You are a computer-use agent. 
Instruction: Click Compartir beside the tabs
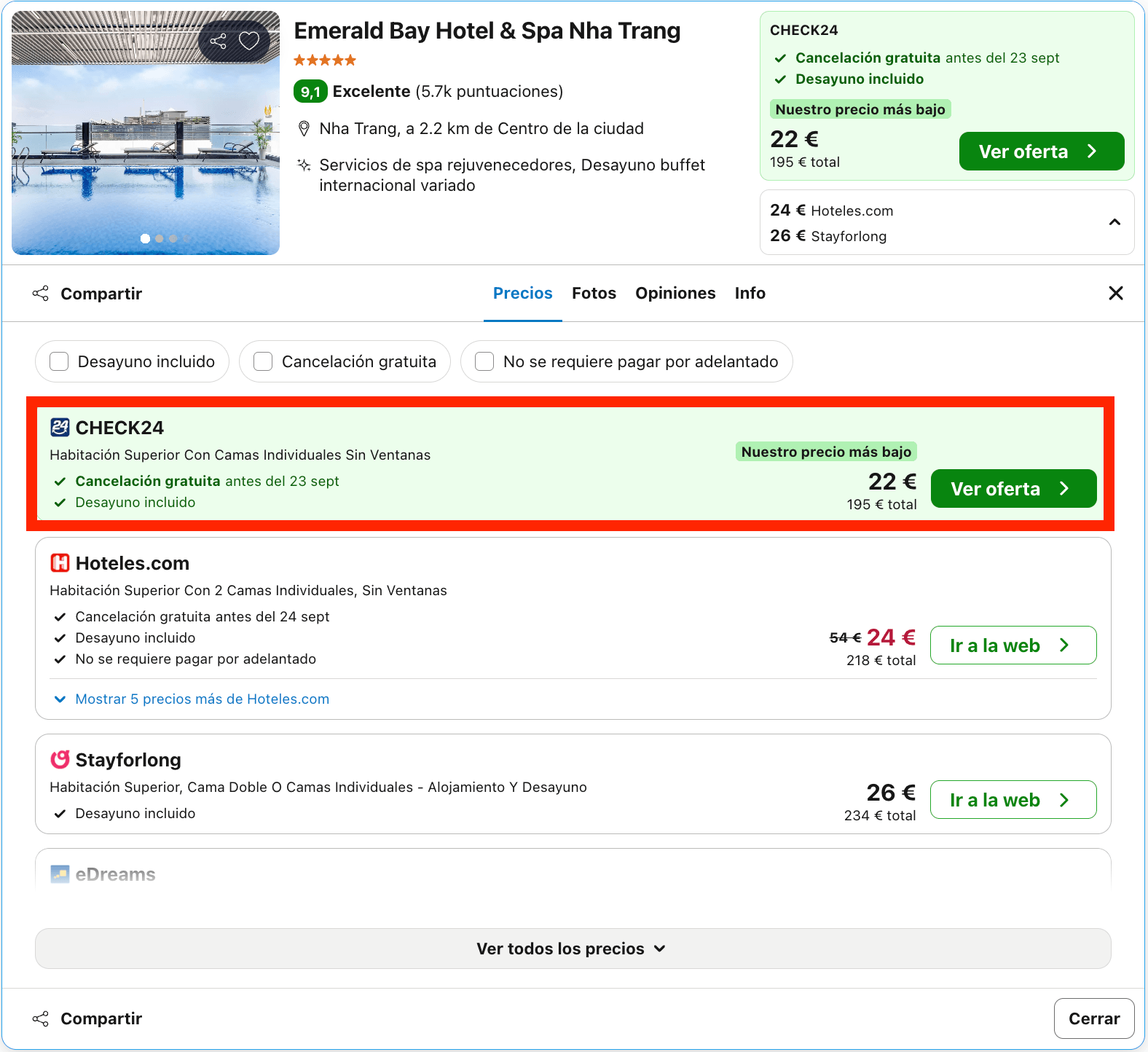[87, 294]
